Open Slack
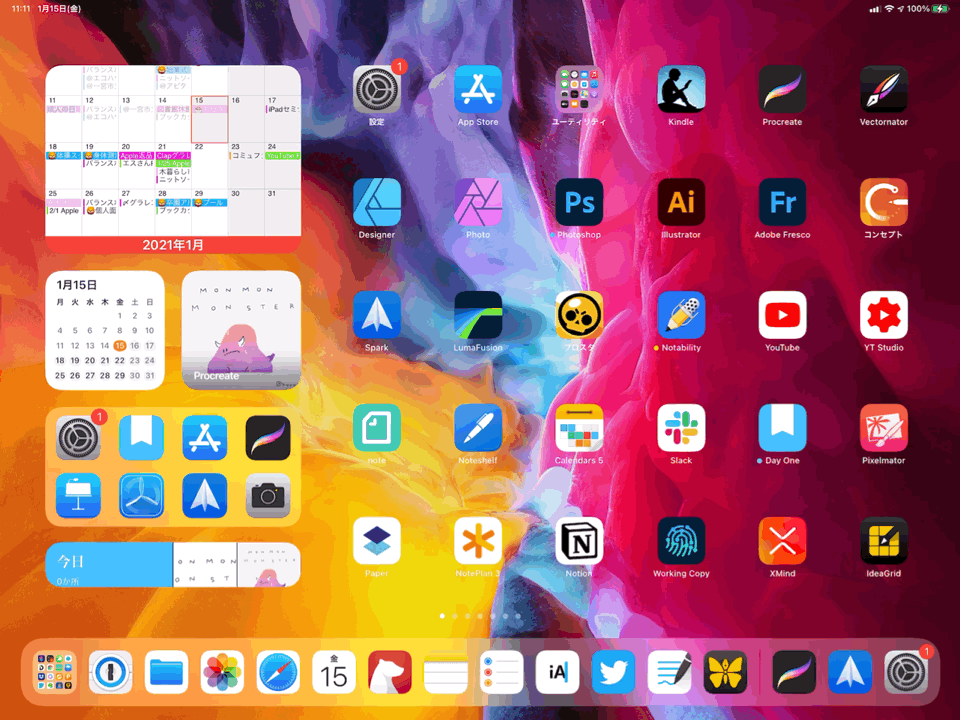Image resolution: width=960 pixels, height=720 pixels. 681,427
